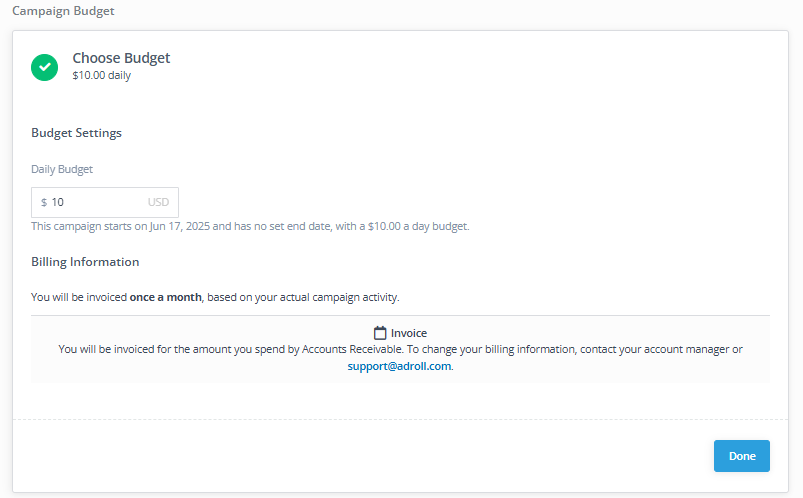Click the Campaign Budget section title
Screen dimensions: 803x498
click(x=62, y=11)
